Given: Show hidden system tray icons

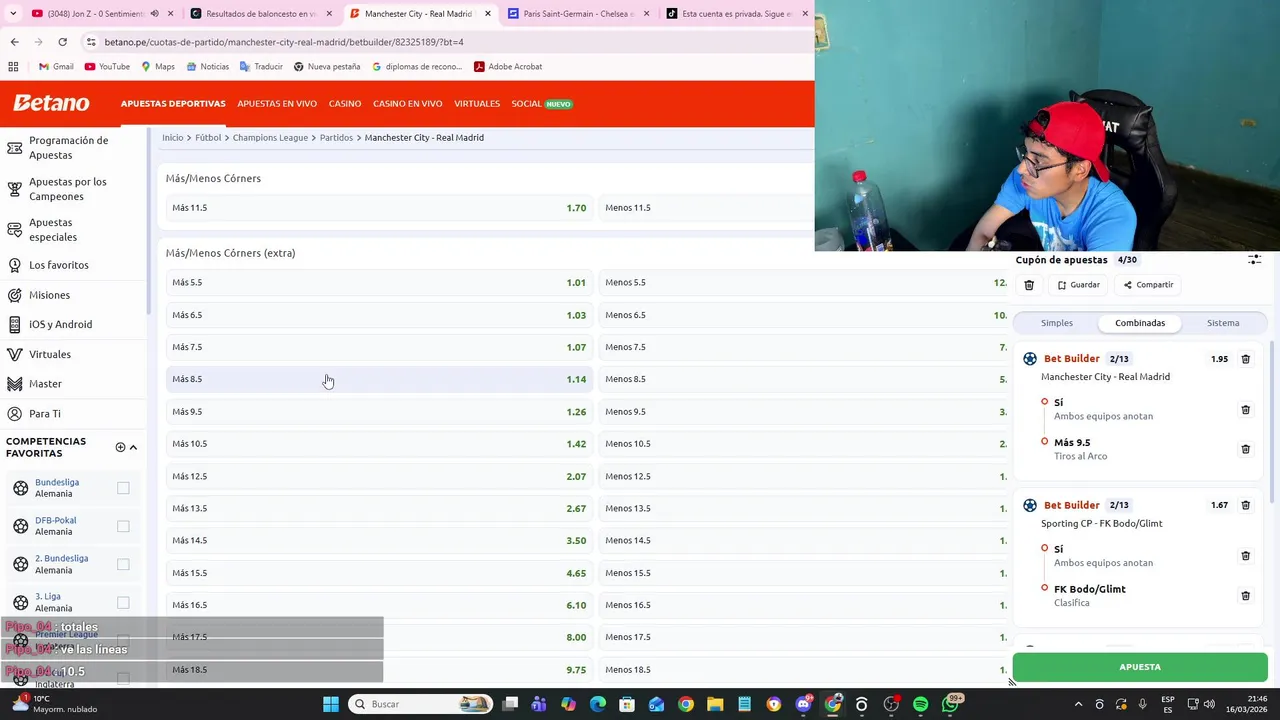Looking at the screenshot, I should click(x=1078, y=704).
